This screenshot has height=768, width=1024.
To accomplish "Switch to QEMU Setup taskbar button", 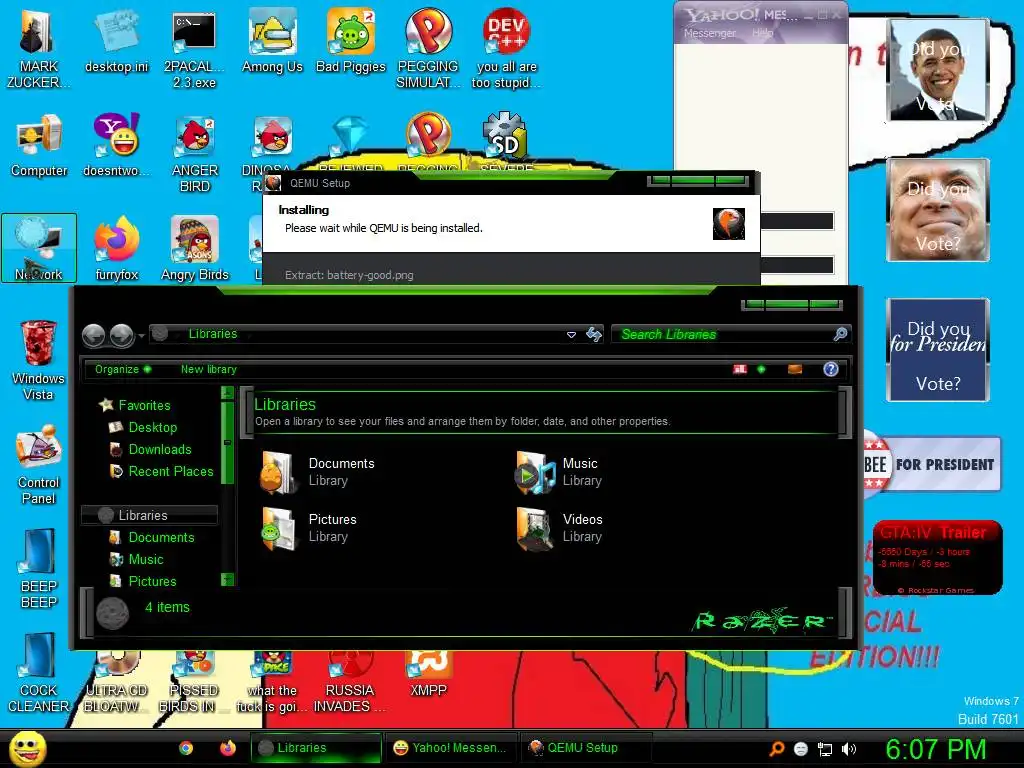I will coord(586,748).
